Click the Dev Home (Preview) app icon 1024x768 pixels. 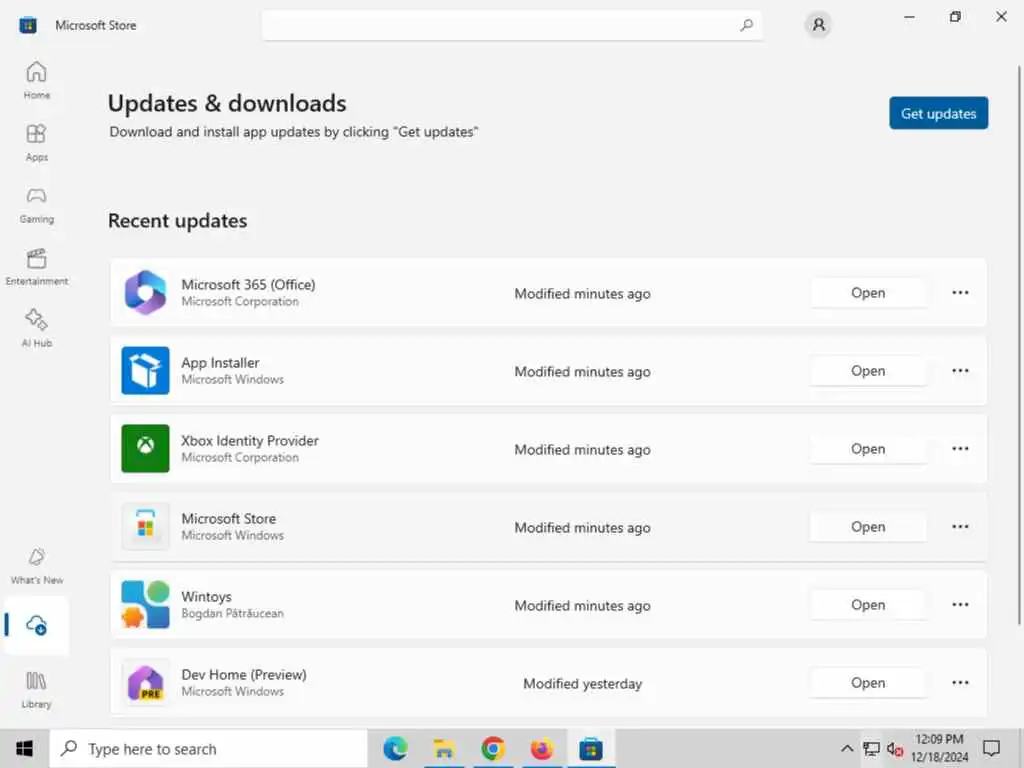pyautogui.click(x=145, y=682)
